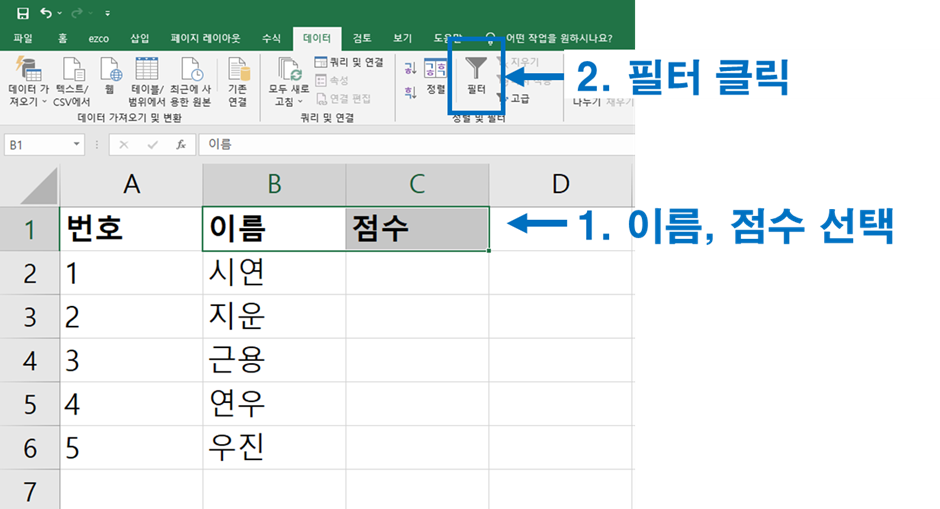Image resolution: width=940 pixels, height=509 pixels.
Task: Click the sort ascending icon
Action: click(x=410, y=68)
